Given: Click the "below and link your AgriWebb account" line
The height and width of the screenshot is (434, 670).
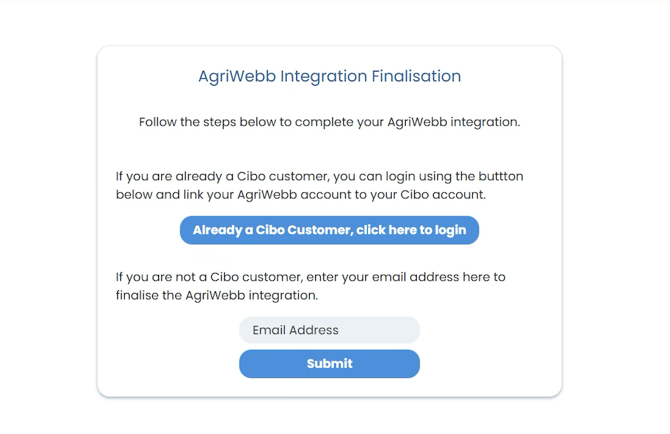Looking at the screenshot, I should [x=300, y=194].
